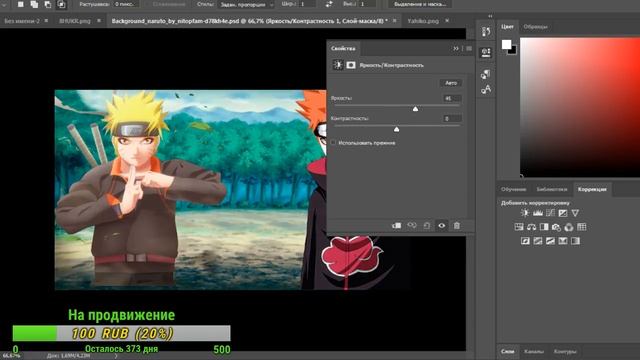The width and height of the screenshot is (640, 360).
Task: Collapse the Properties panel with the double-arrow
Action: click(x=456, y=49)
